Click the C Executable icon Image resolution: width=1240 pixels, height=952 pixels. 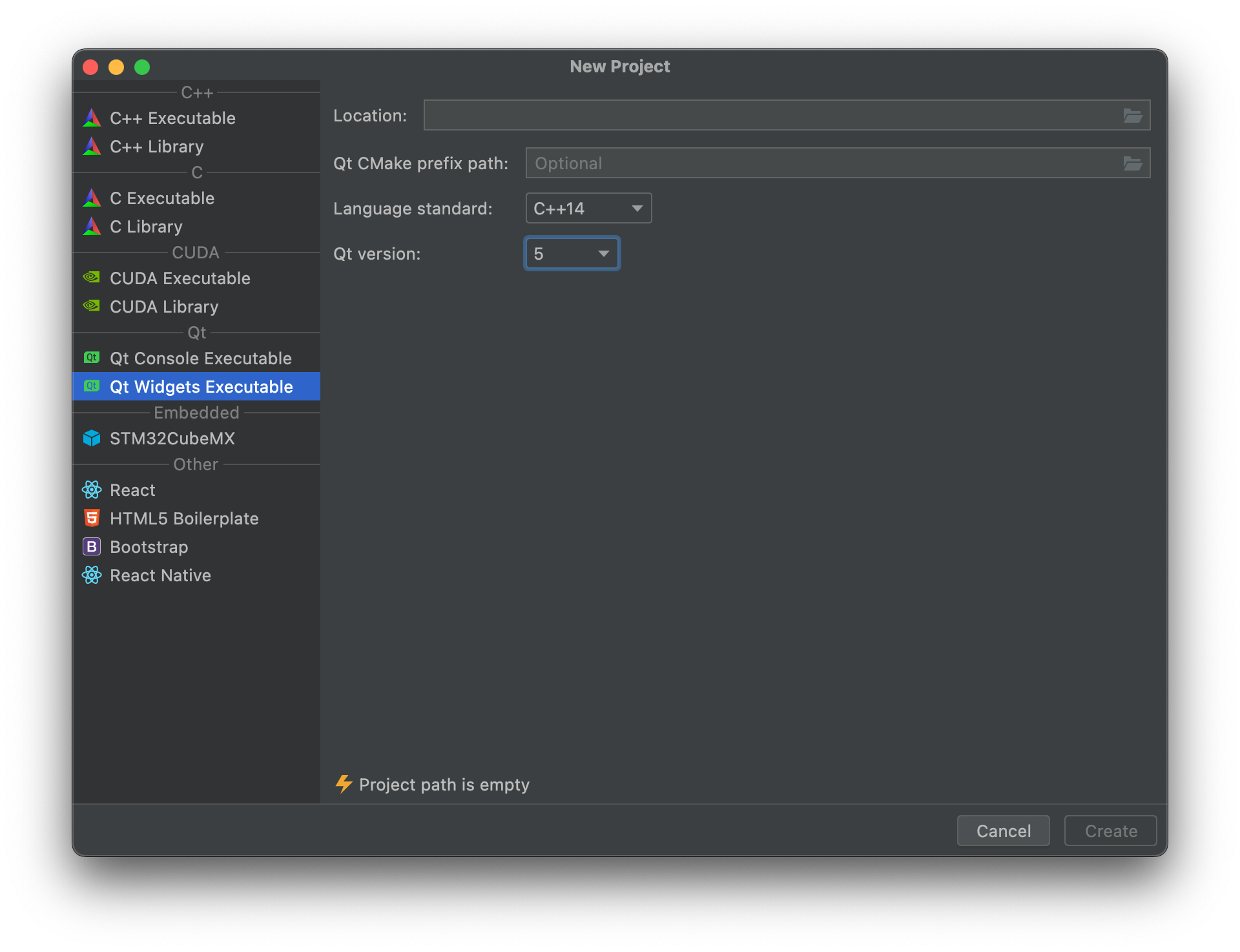(x=92, y=198)
